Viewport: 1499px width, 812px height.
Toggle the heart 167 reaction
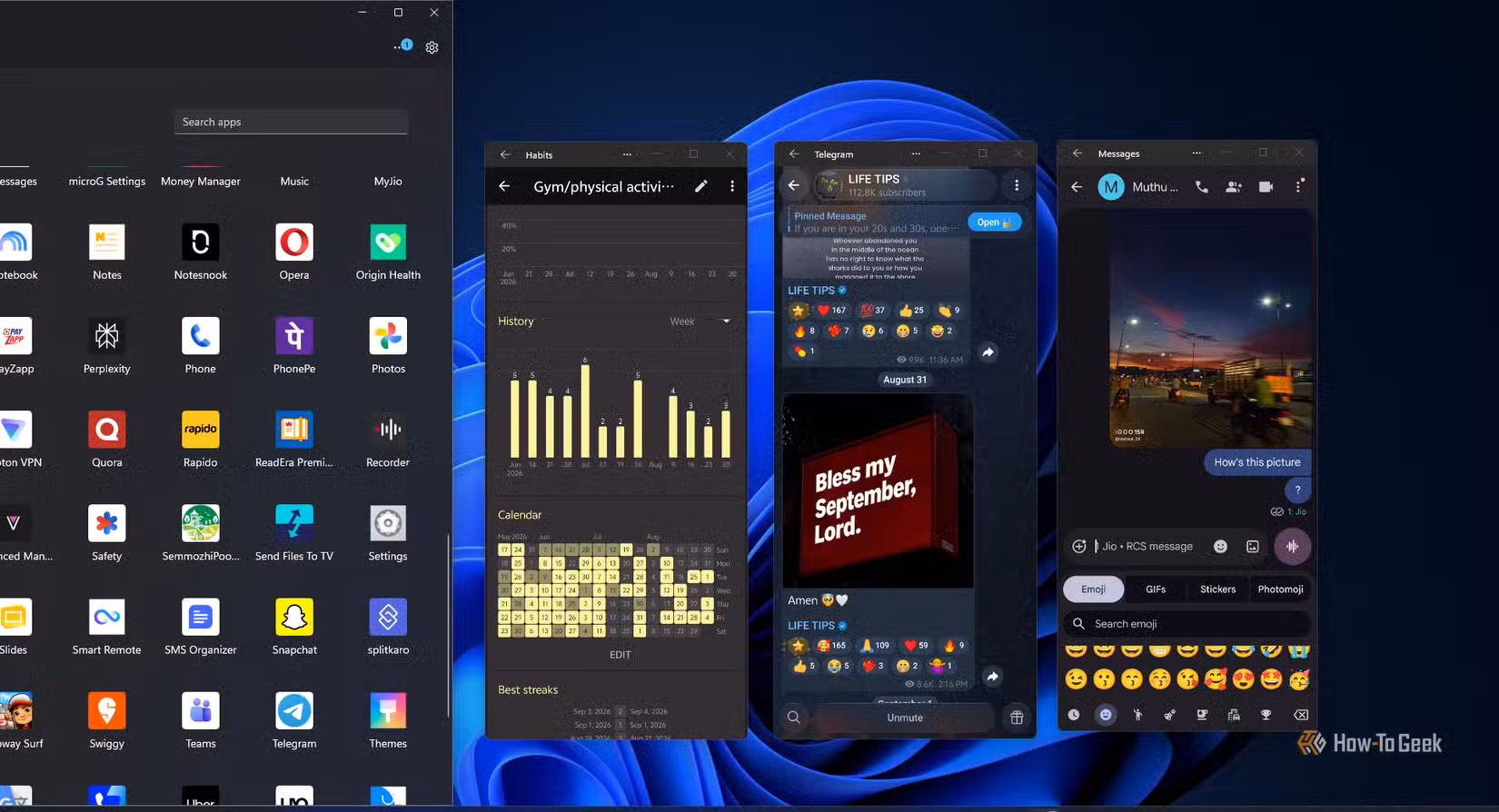(x=830, y=310)
